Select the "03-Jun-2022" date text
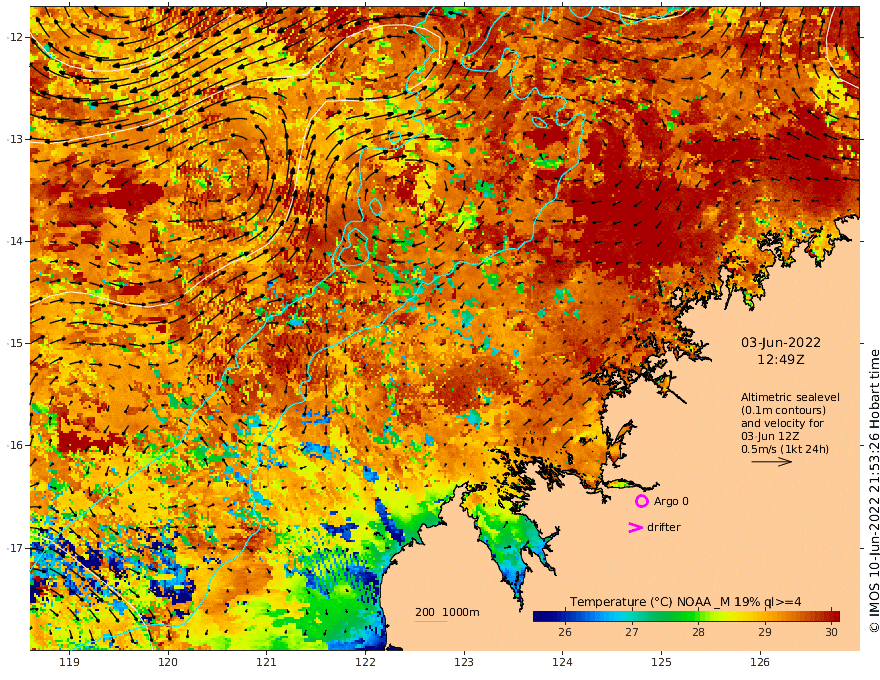The height and width of the screenshot is (680, 880). pos(781,342)
